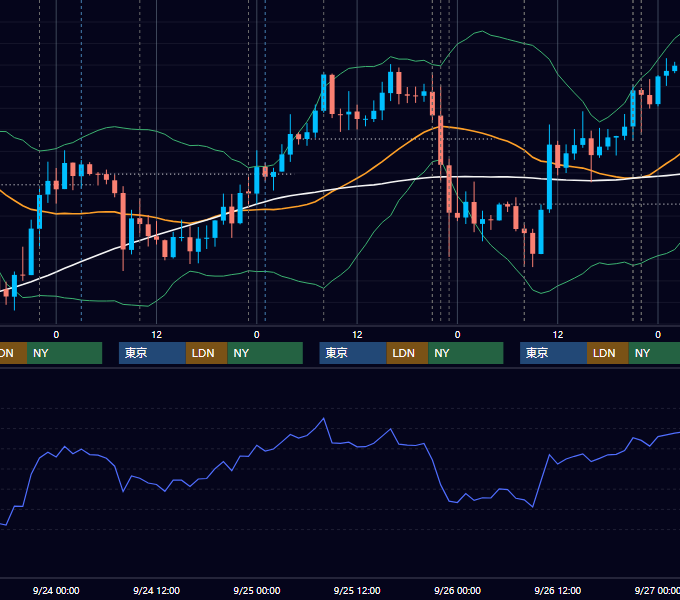Select LDN block between 9/24 12:00 and 9/25 00:00
Viewport: 680px width, 600px height.
(206, 353)
